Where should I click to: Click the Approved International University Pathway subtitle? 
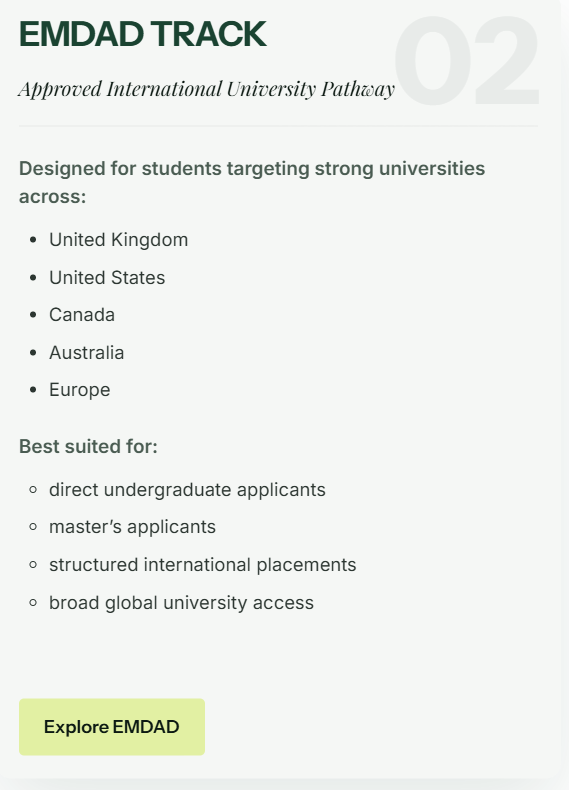click(x=207, y=89)
